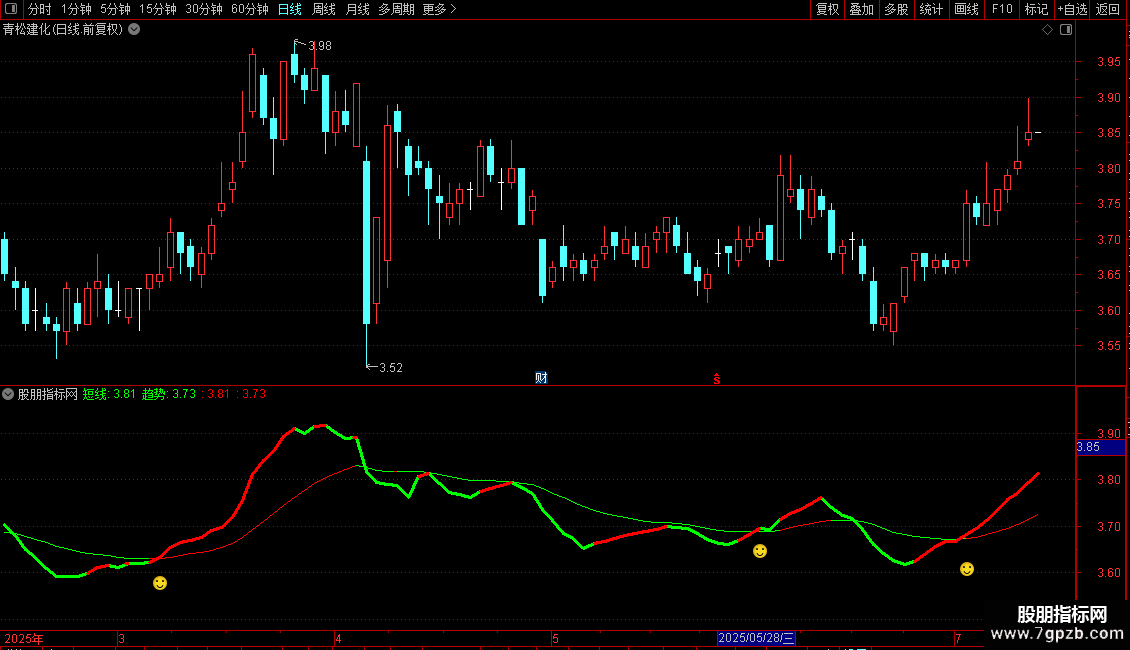Viewport: 1130px width, 650px height.
Task: Select the 1分钟 period
Action: point(76,9)
